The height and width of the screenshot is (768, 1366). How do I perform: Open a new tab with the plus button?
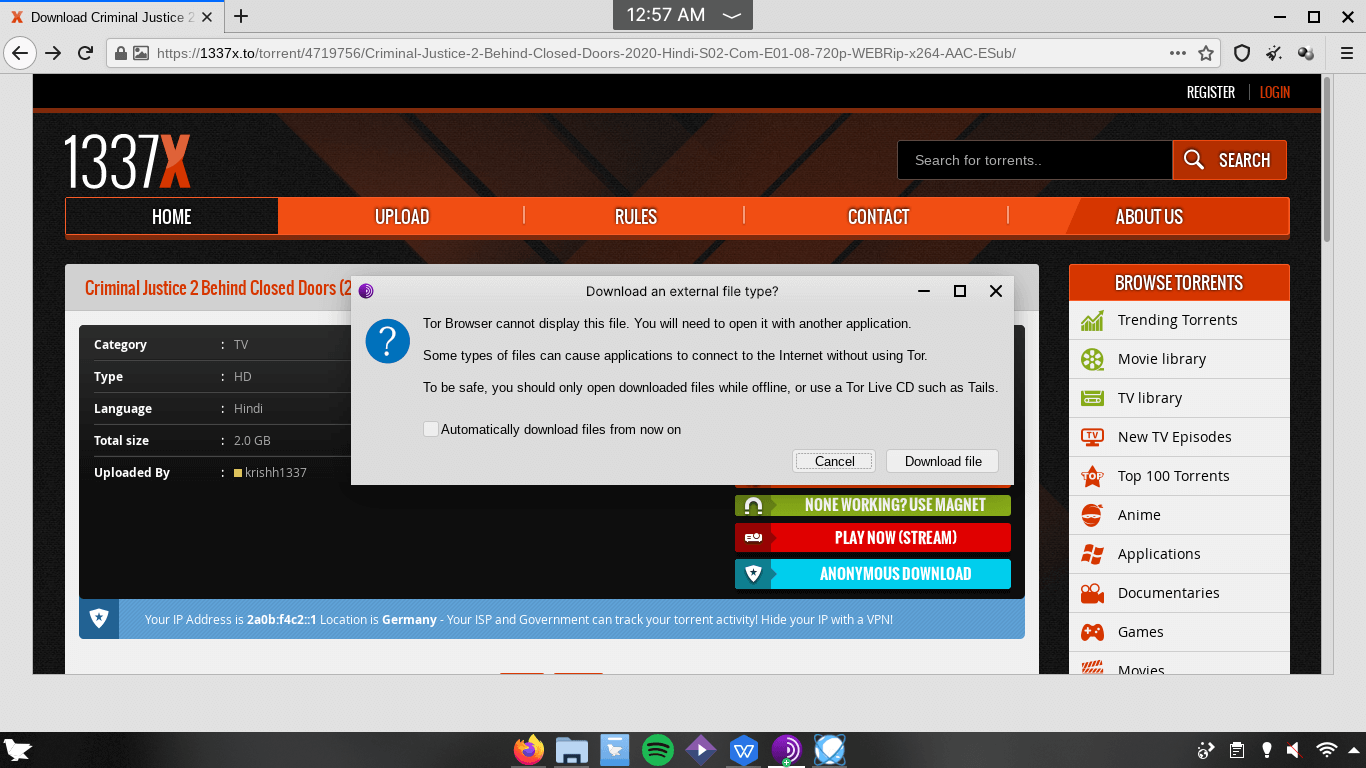[241, 16]
